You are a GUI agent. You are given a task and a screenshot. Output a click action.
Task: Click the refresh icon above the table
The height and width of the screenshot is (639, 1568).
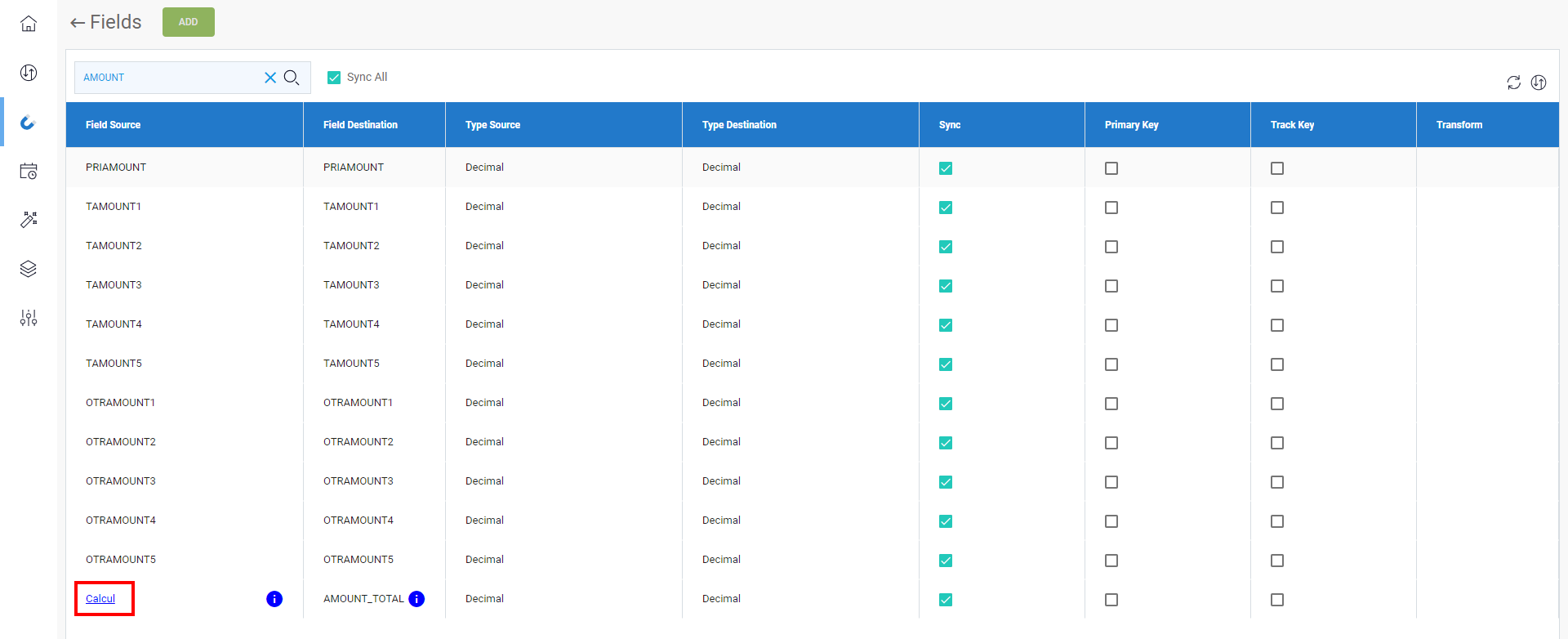pyautogui.click(x=1513, y=83)
